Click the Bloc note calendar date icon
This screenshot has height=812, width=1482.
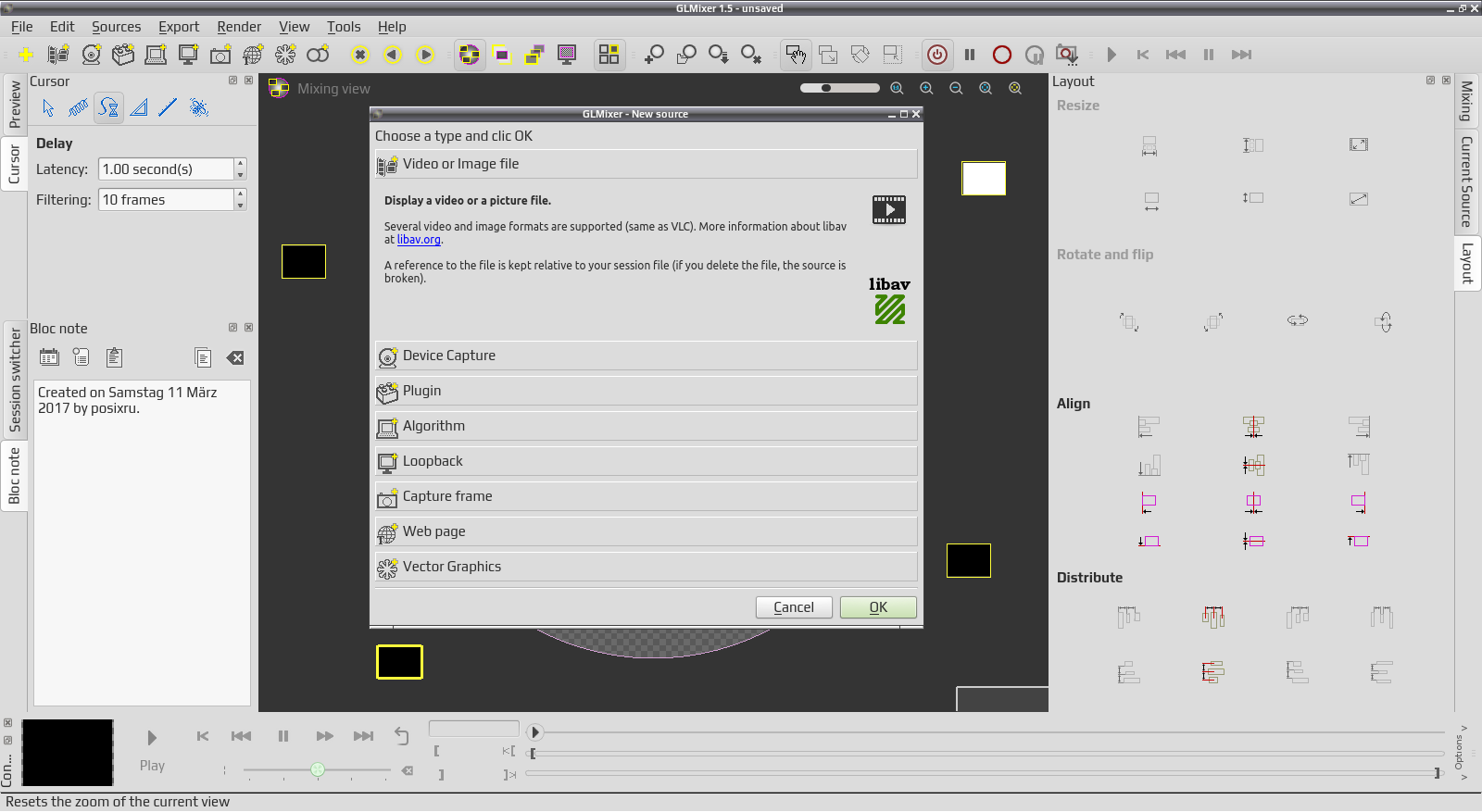pyautogui.click(x=49, y=357)
